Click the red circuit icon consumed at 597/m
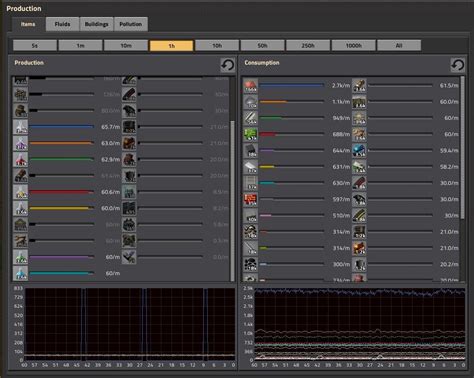 click(250, 199)
